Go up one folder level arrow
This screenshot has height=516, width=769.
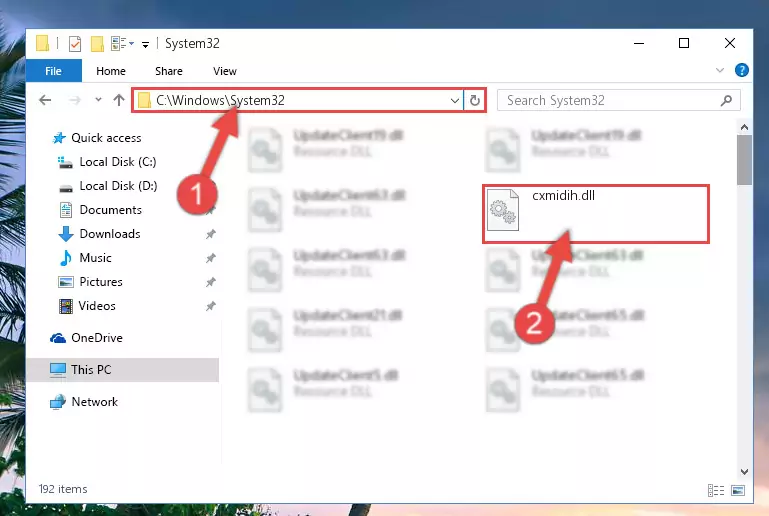[119, 100]
